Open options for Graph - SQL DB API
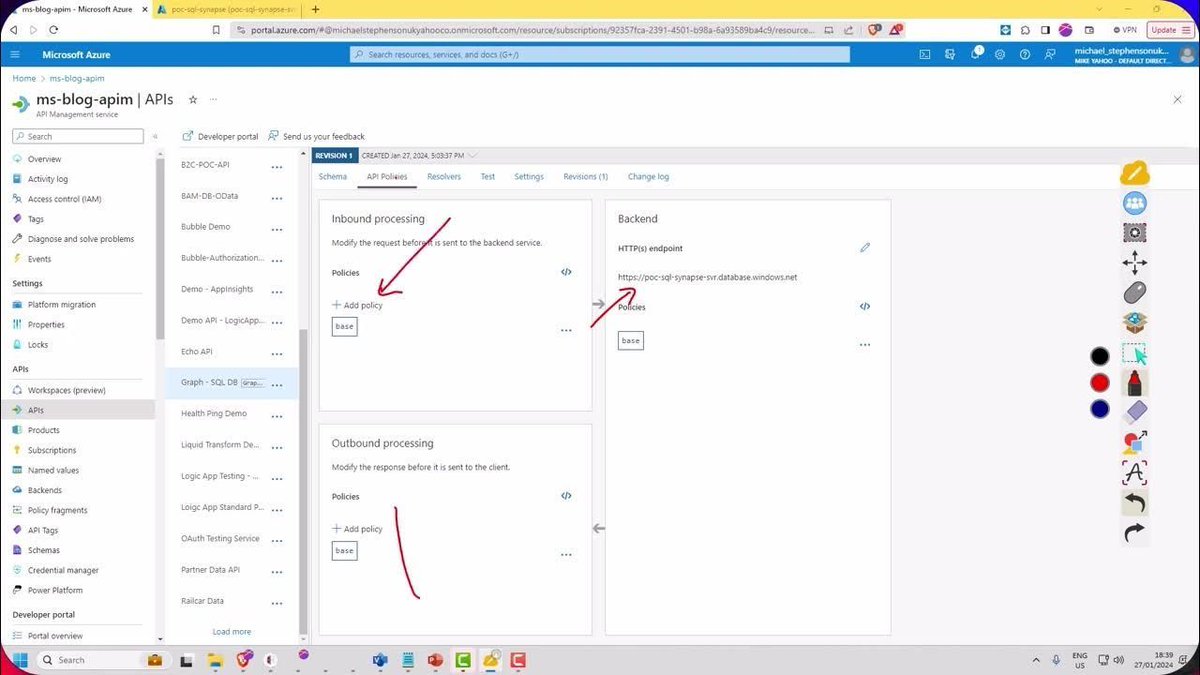The image size is (1200, 675). coord(277,384)
